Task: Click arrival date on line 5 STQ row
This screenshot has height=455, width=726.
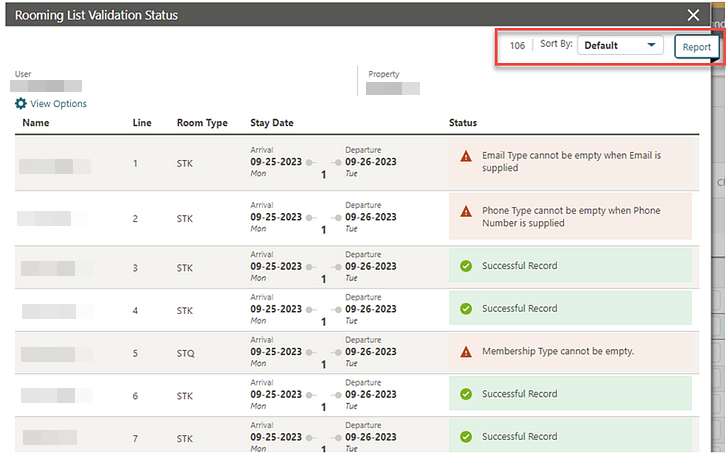Action: pos(276,352)
